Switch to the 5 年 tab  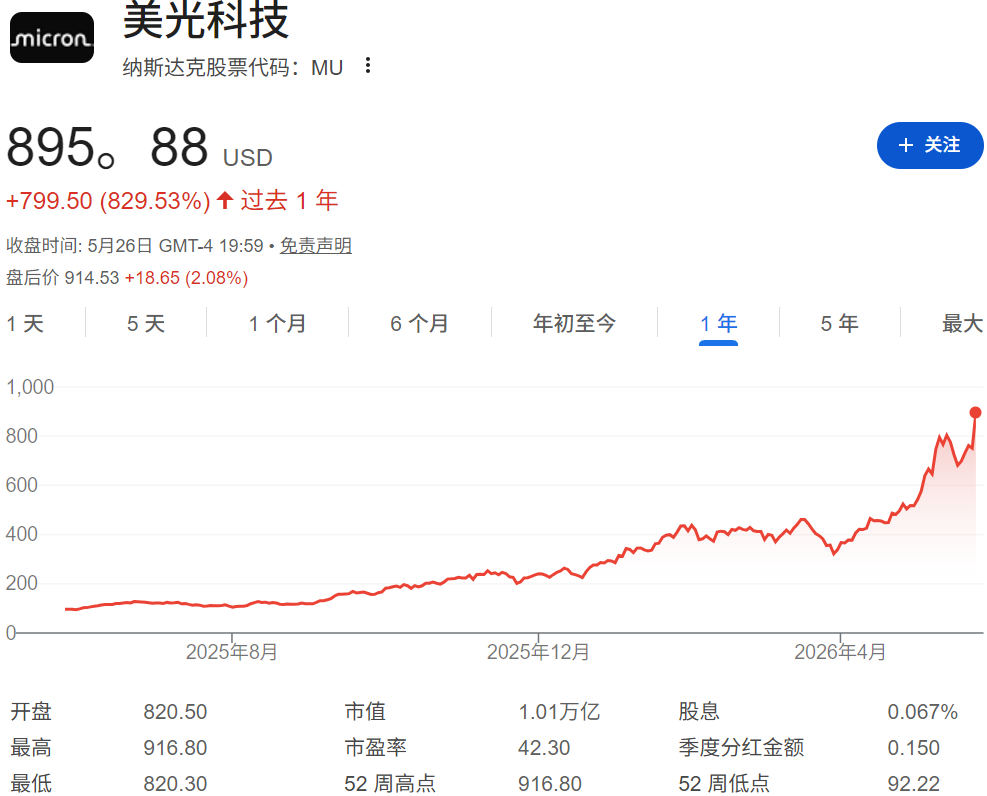839,323
